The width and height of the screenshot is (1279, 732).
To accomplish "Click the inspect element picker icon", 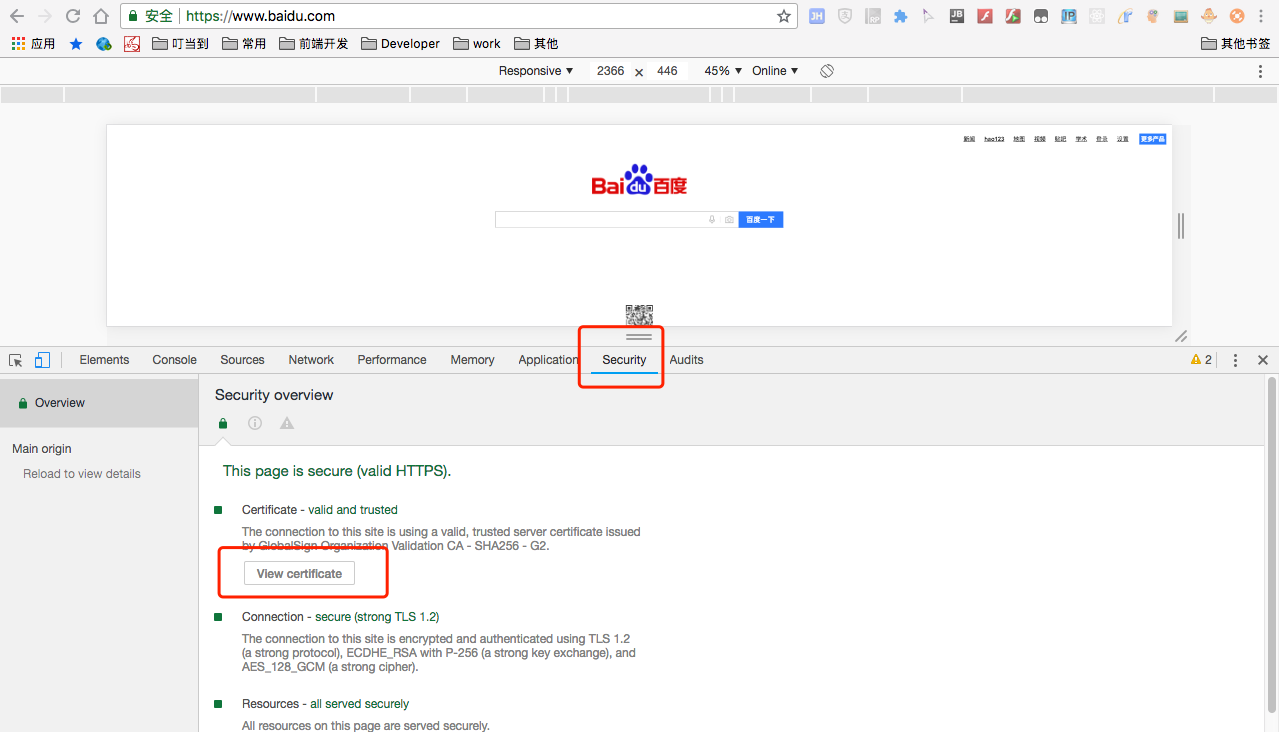I will click(x=16, y=360).
